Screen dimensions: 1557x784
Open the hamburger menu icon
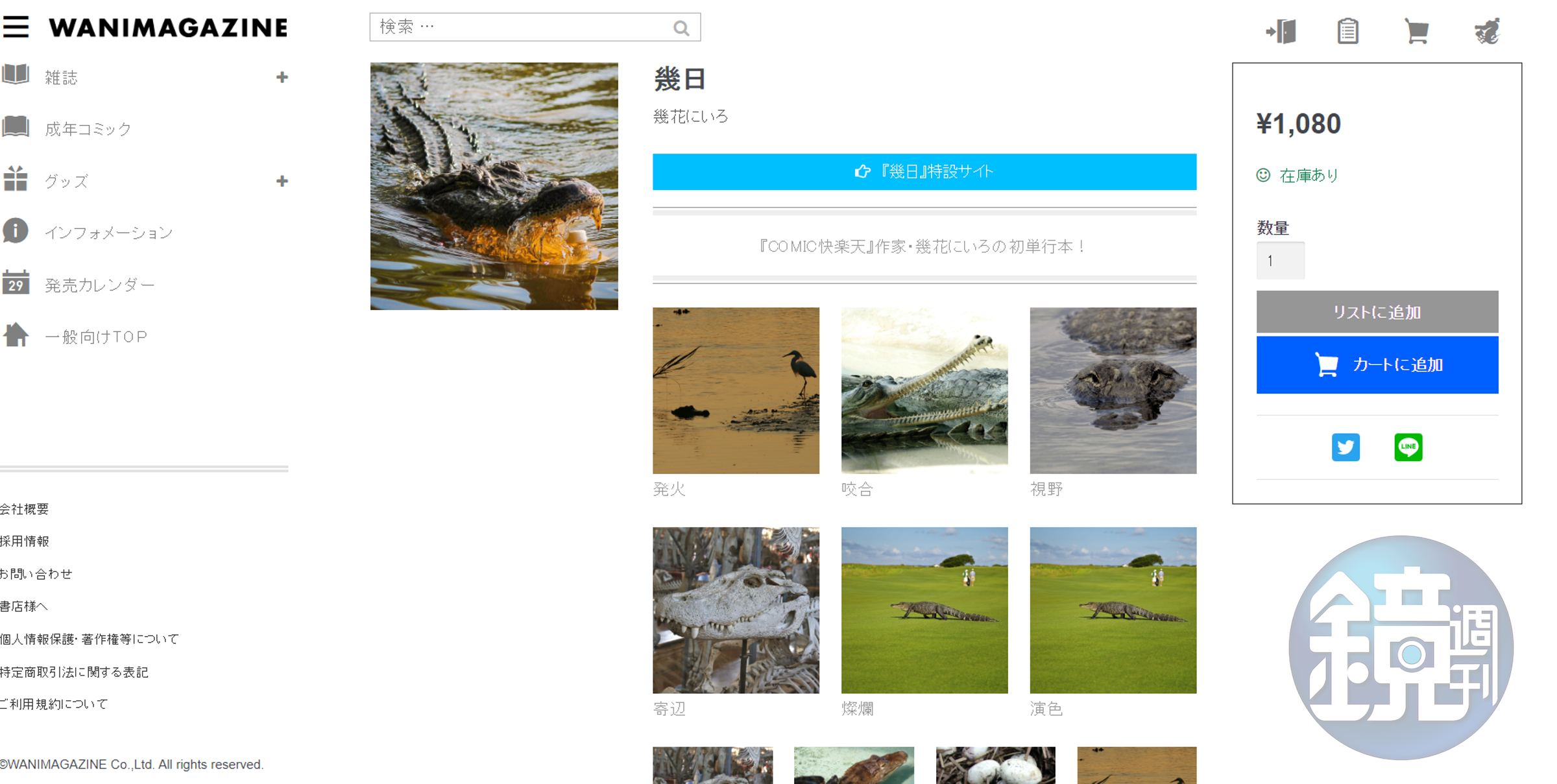point(16,27)
